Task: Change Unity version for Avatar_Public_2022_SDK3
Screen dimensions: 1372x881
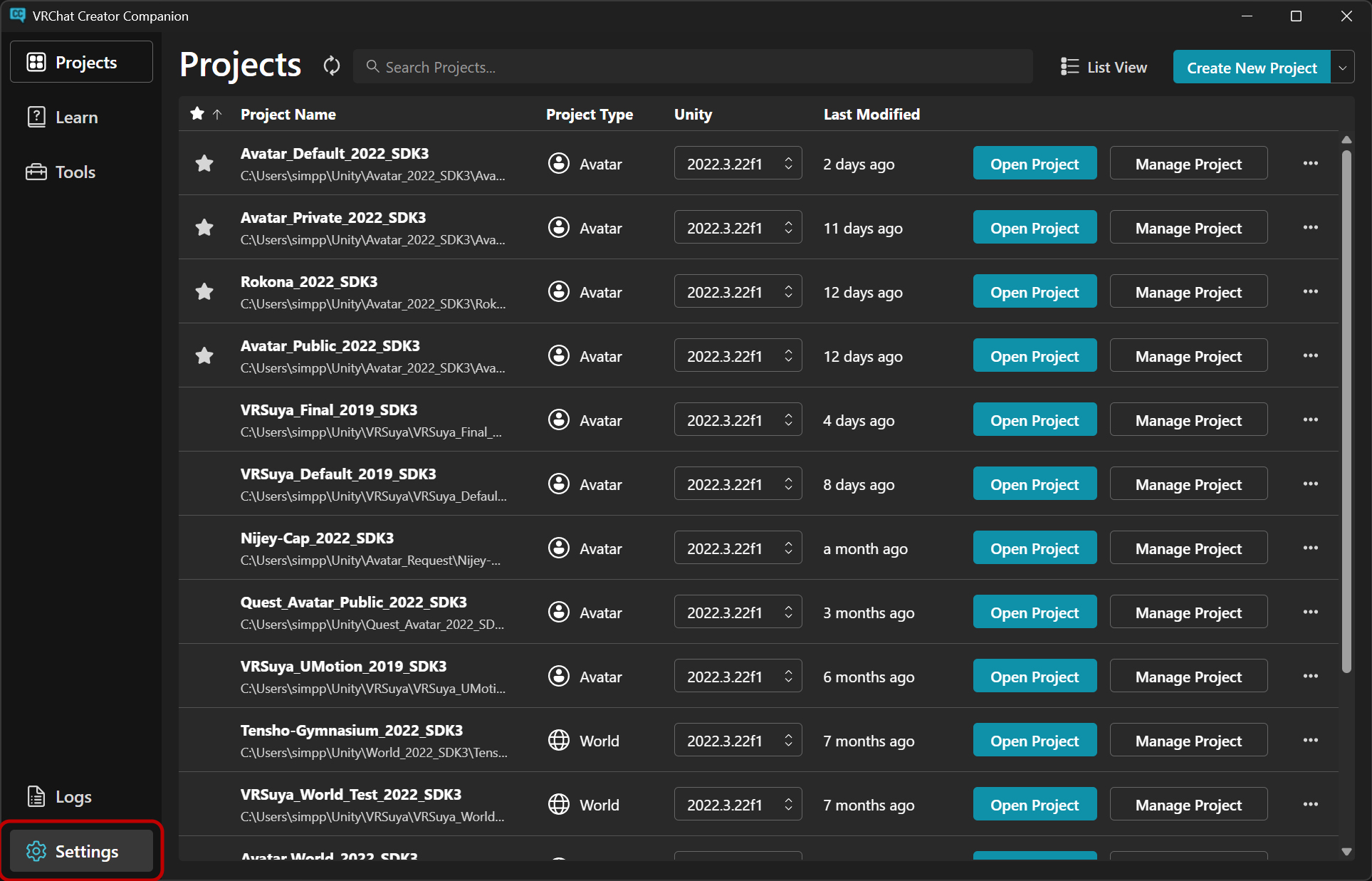Action: (738, 356)
